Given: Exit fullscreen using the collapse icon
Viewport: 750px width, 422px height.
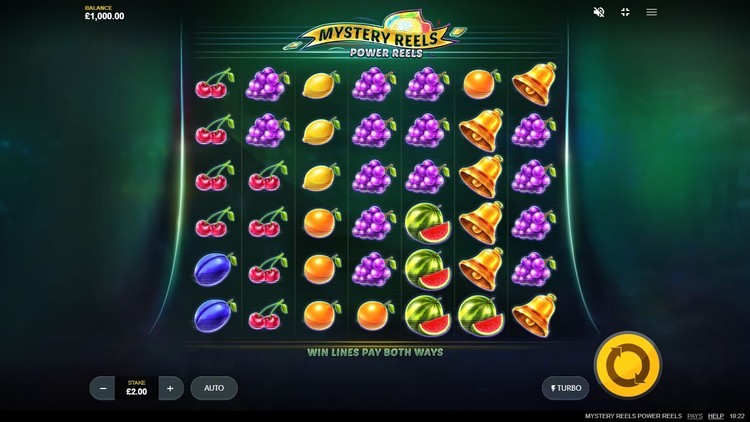Looking at the screenshot, I should tap(625, 12).
